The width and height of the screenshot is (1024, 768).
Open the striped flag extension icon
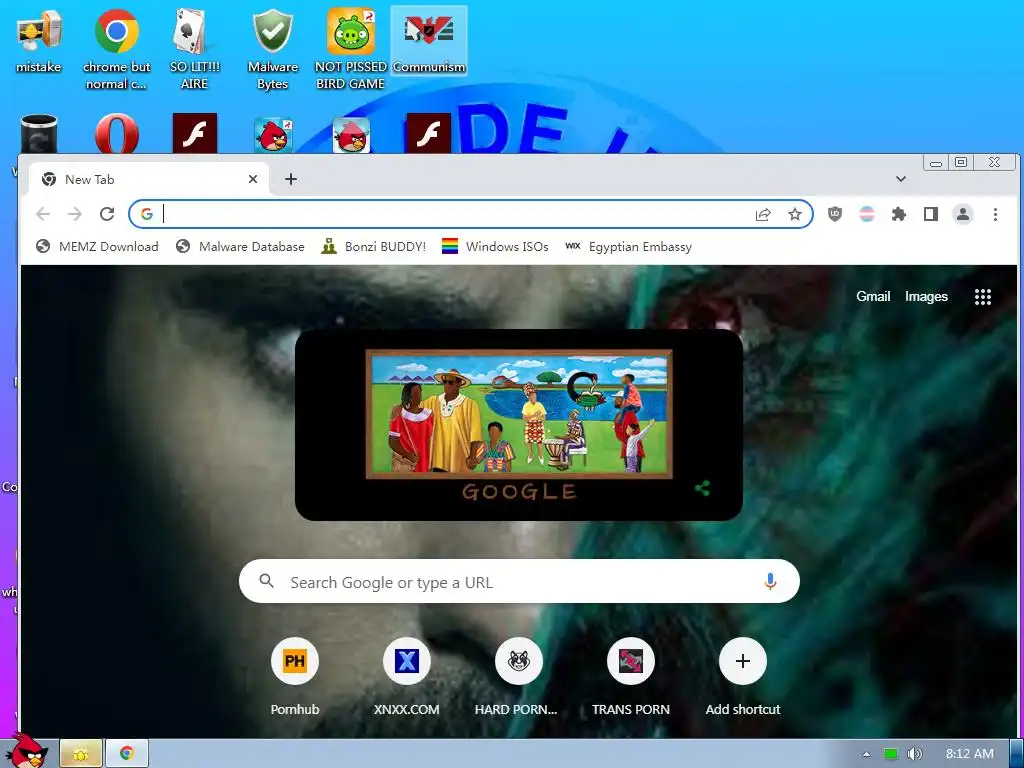(867, 214)
